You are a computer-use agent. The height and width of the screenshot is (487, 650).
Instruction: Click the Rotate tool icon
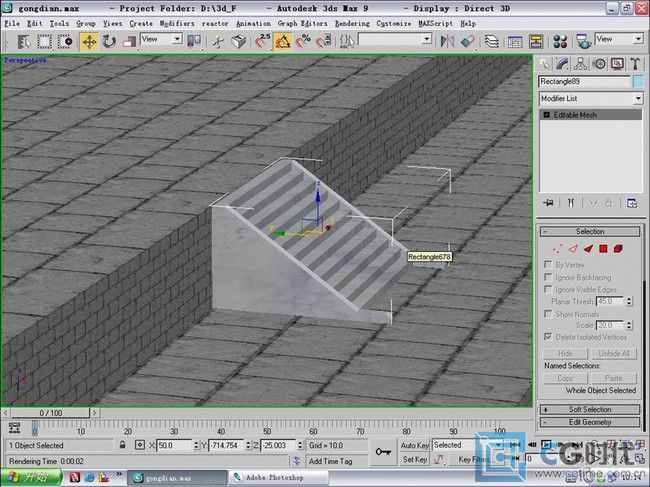pos(109,41)
